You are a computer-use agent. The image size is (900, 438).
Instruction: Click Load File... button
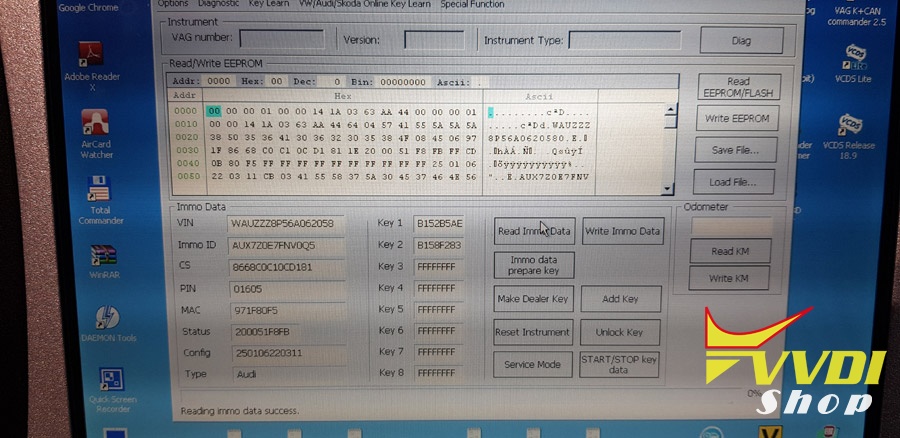[733, 182]
